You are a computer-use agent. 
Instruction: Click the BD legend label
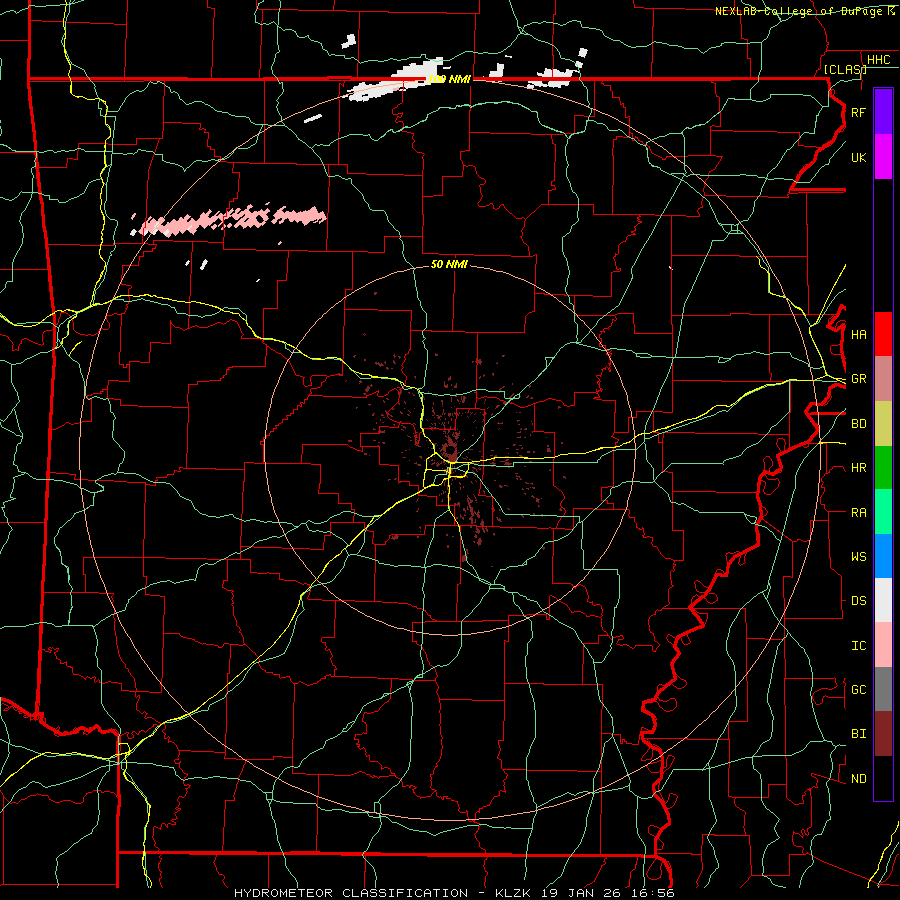[x=858, y=424]
